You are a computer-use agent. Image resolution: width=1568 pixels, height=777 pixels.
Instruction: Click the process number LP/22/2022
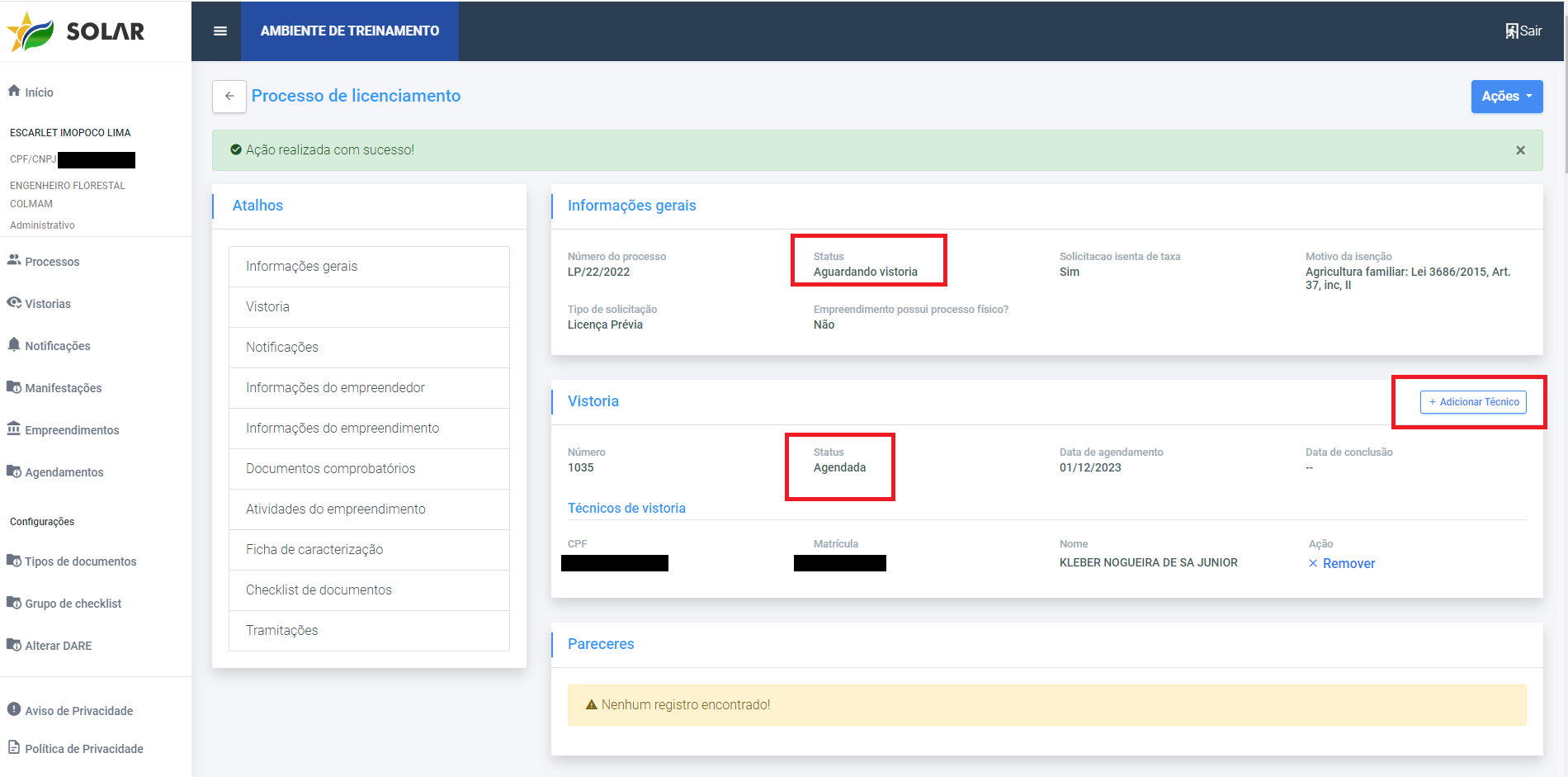(598, 272)
